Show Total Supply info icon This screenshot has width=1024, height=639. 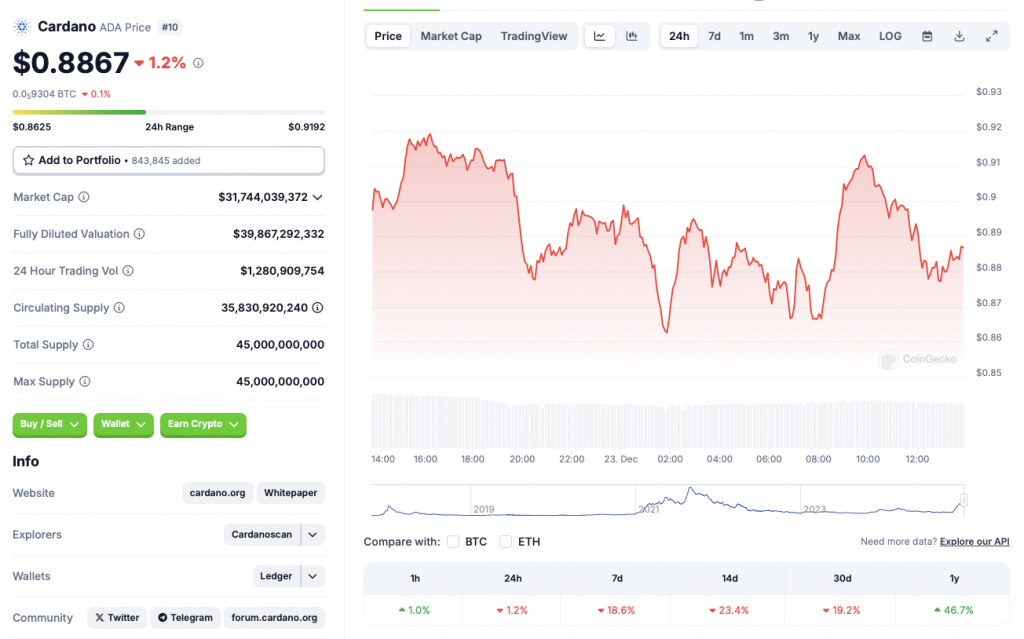click(88, 344)
